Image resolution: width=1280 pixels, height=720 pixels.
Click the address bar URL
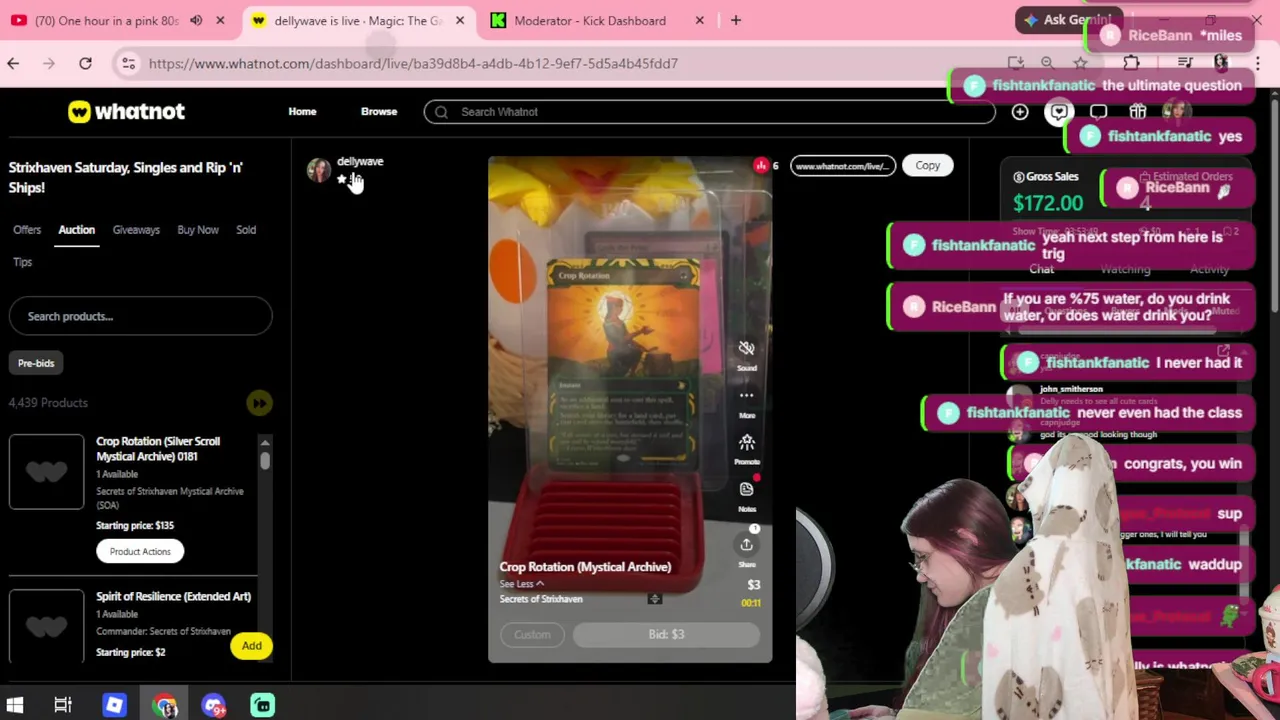(413, 64)
